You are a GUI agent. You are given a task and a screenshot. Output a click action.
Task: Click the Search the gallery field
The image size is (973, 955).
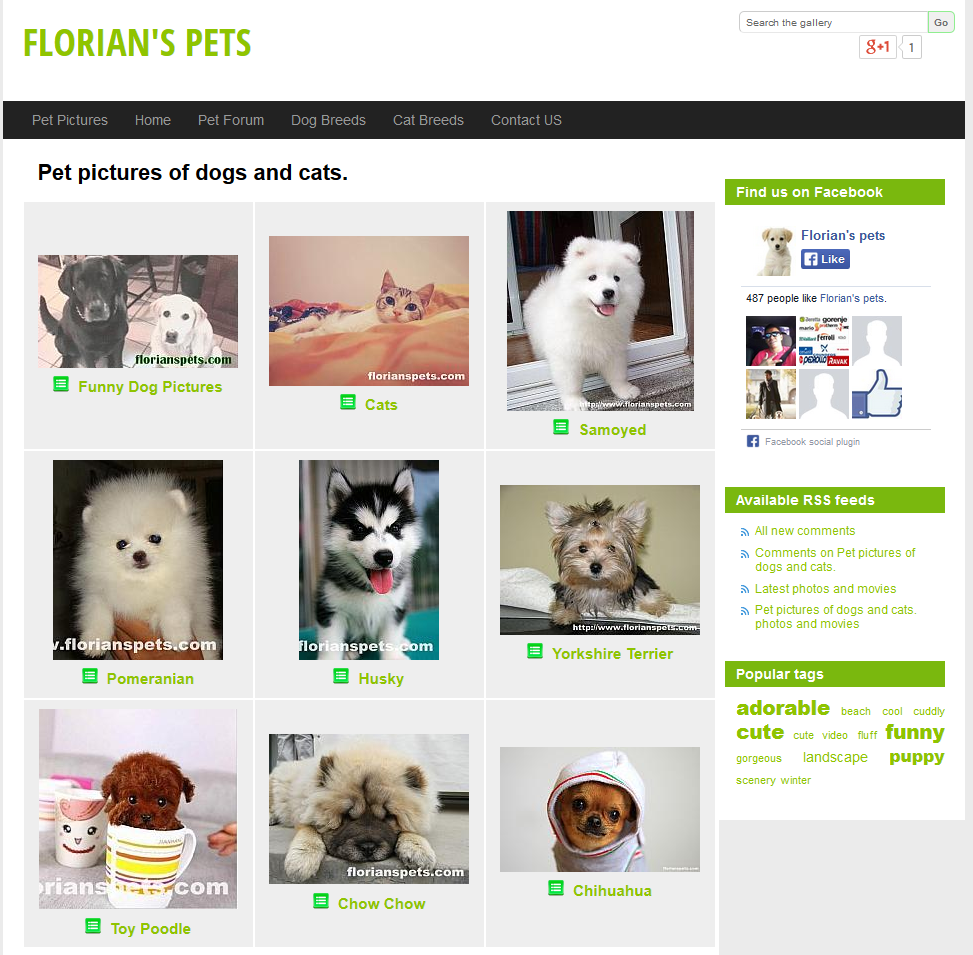833,22
